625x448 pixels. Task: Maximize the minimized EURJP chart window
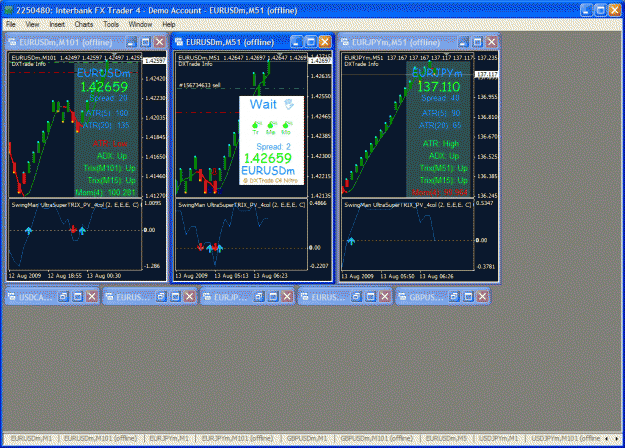click(x=273, y=297)
